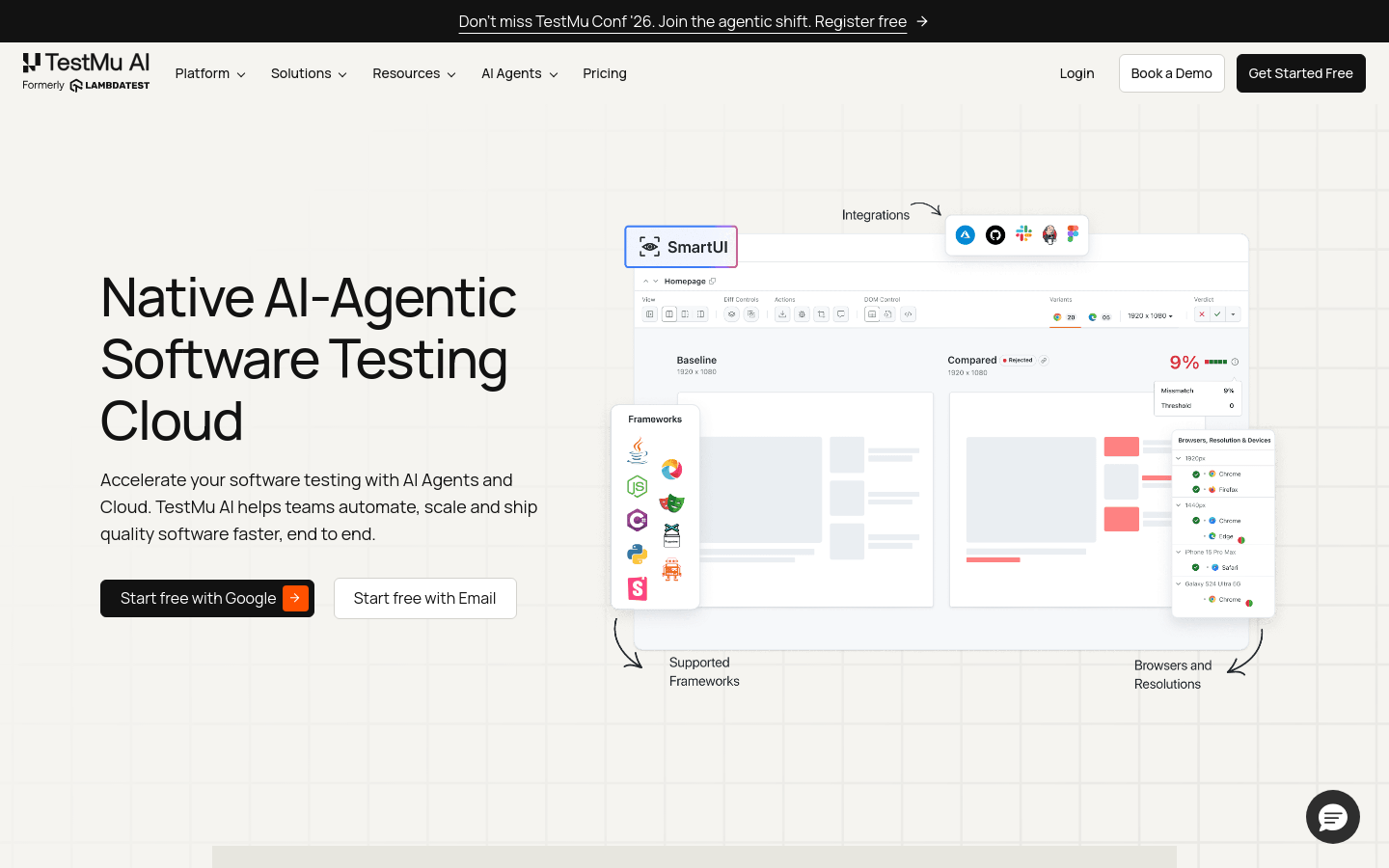The height and width of the screenshot is (868, 1389).
Task: Switch to the Edge variant tab
Action: 1100,317
